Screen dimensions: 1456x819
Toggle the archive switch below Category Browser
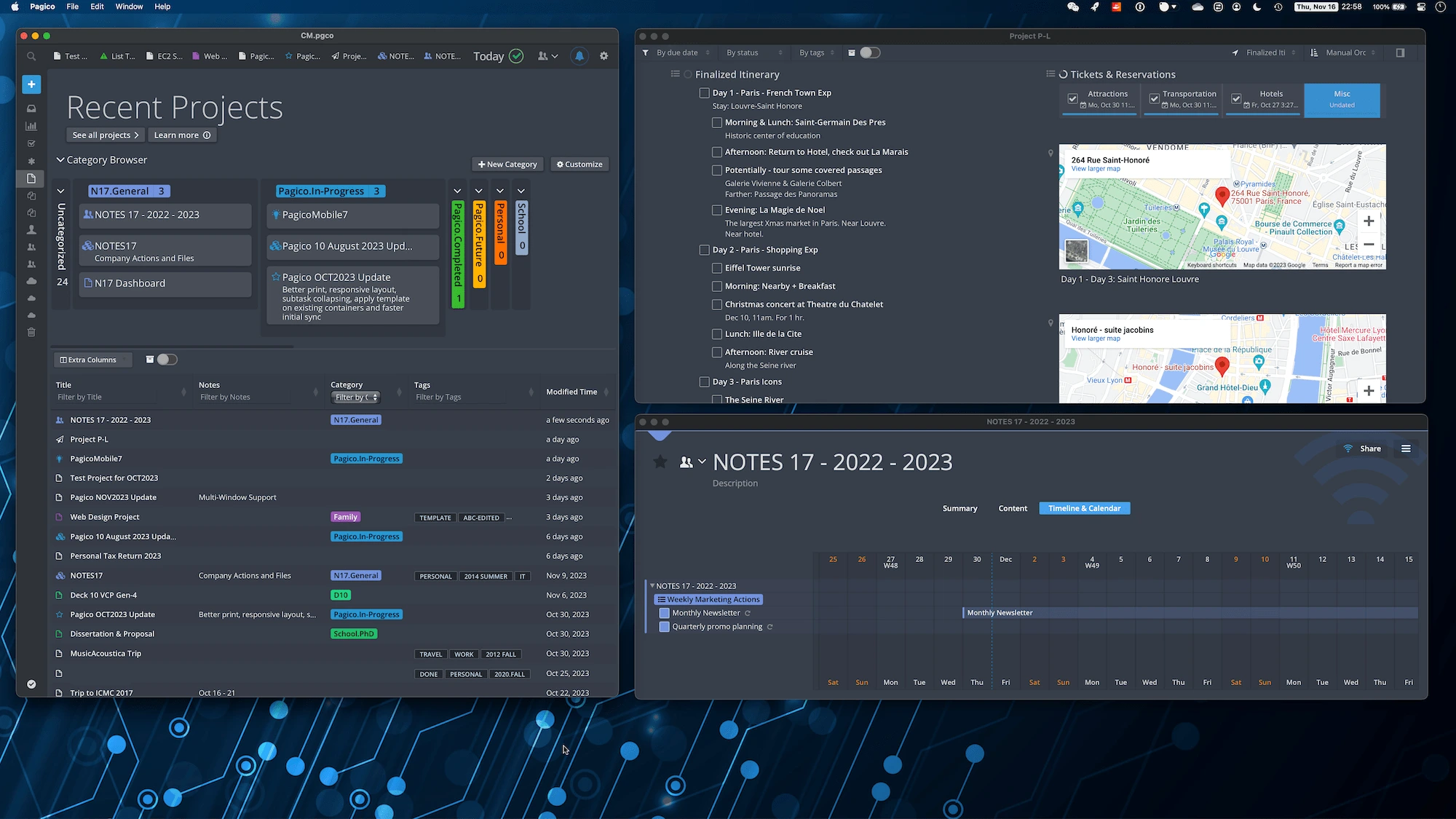click(167, 360)
